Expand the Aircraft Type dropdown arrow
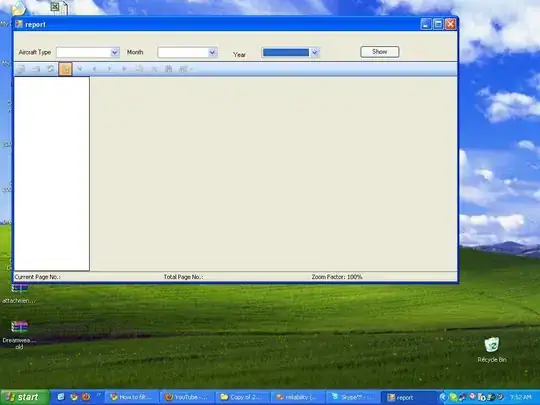The image size is (540, 405). (115, 52)
